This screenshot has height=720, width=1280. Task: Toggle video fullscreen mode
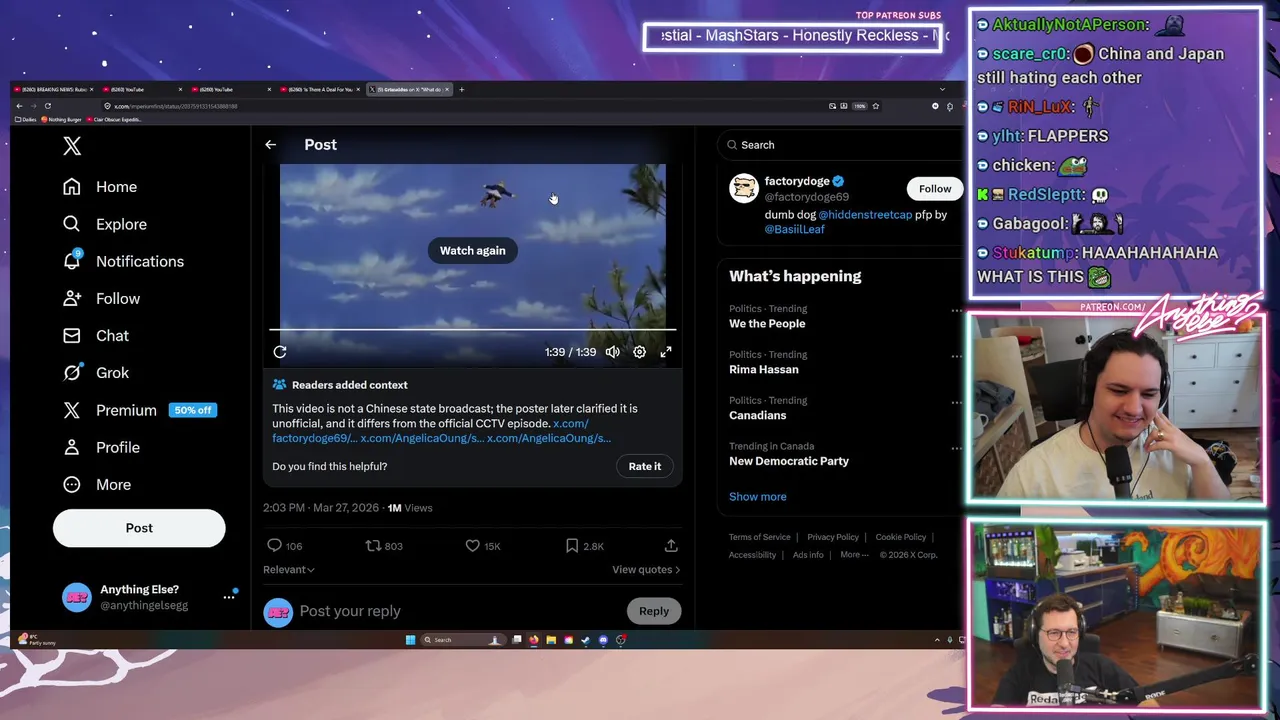[x=666, y=352]
